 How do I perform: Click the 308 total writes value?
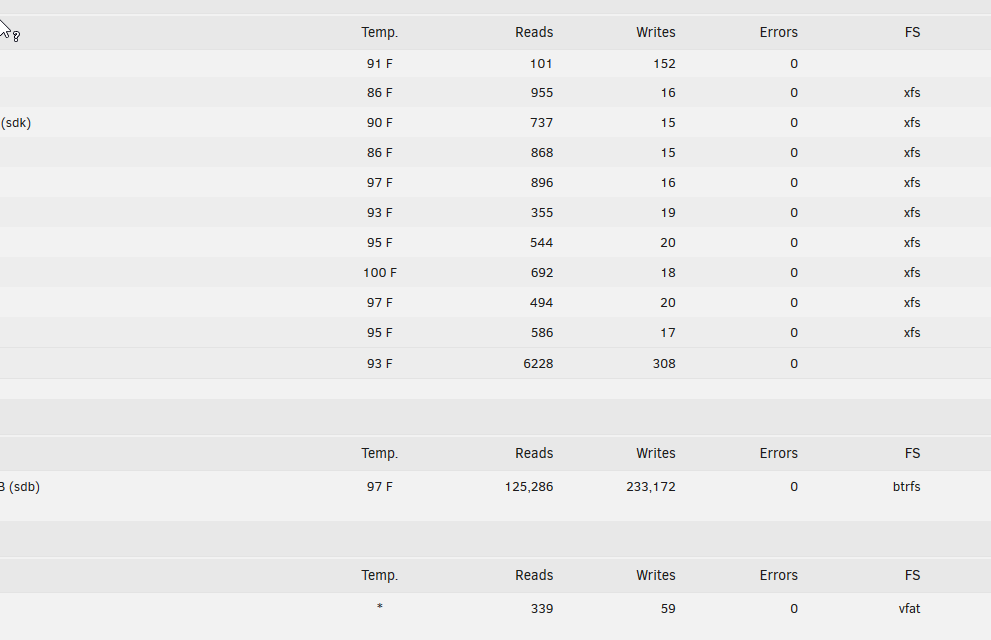pos(664,363)
